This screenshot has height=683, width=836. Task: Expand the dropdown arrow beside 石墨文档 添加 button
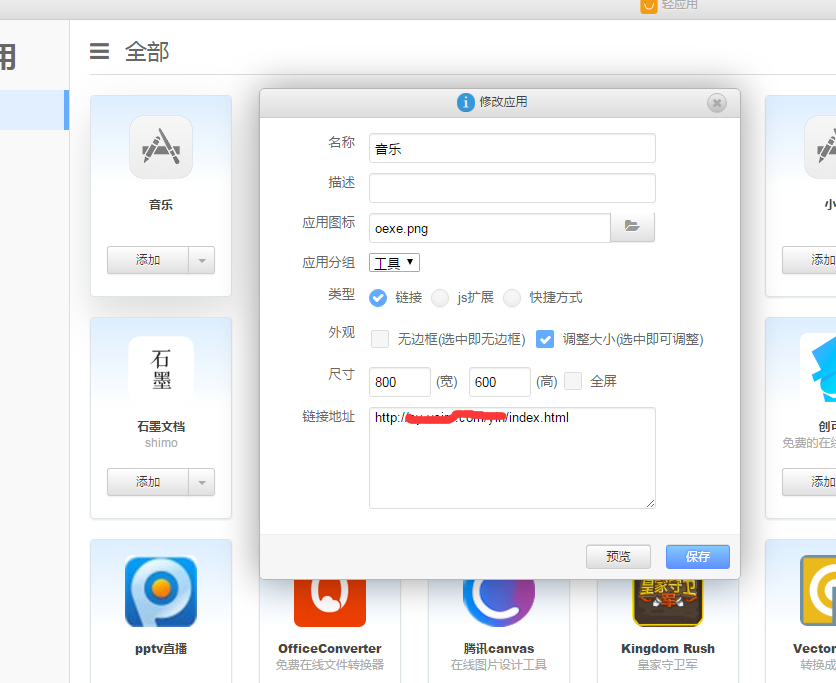tap(202, 482)
